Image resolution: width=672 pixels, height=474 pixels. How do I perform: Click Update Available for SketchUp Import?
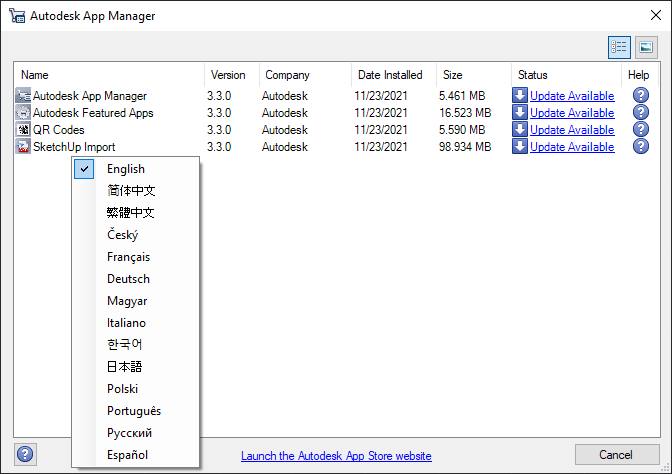(x=572, y=147)
